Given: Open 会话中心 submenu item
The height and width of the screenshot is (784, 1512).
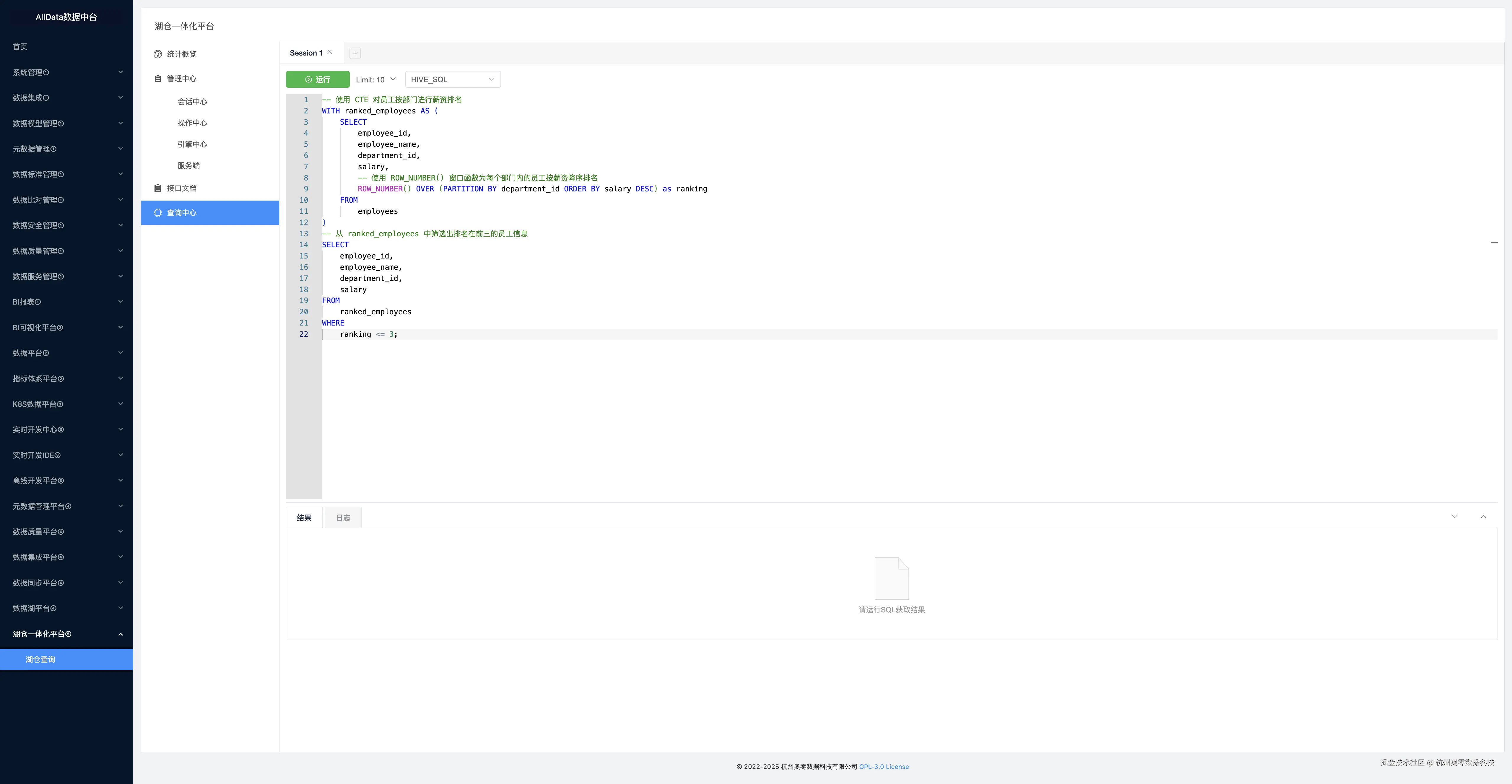Looking at the screenshot, I should point(192,102).
